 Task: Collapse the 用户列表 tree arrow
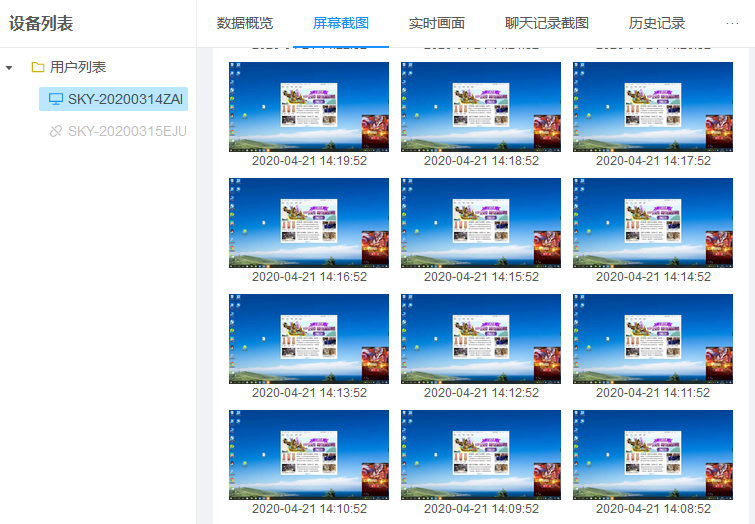(x=9, y=68)
